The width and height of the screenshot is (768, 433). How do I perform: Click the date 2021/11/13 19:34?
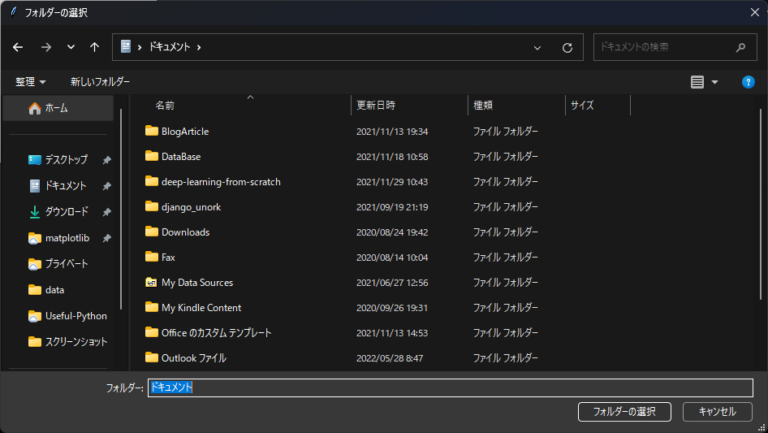click(x=392, y=131)
